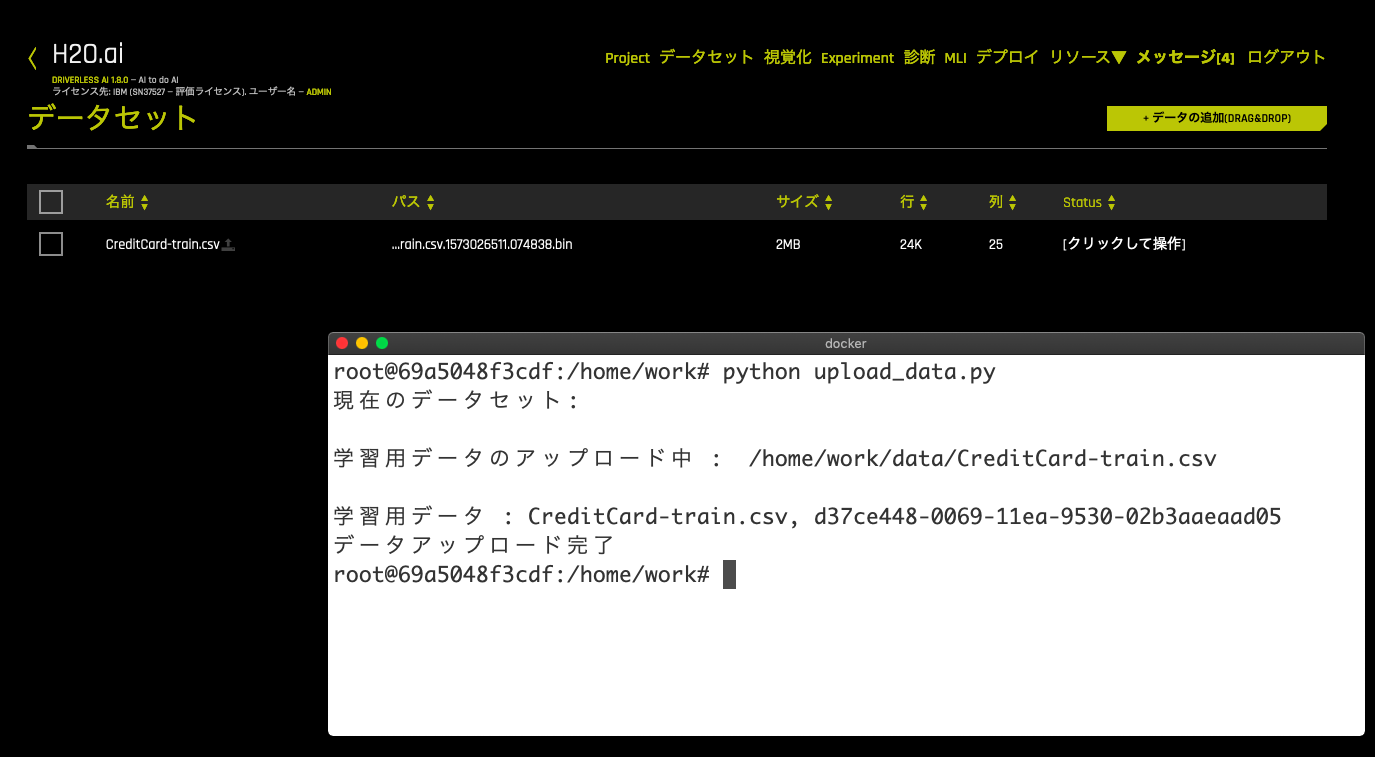1375x757 pixels.
Task: Click the /home/work/data/CreditCard-train.csv path in terminal
Action: pos(982,459)
